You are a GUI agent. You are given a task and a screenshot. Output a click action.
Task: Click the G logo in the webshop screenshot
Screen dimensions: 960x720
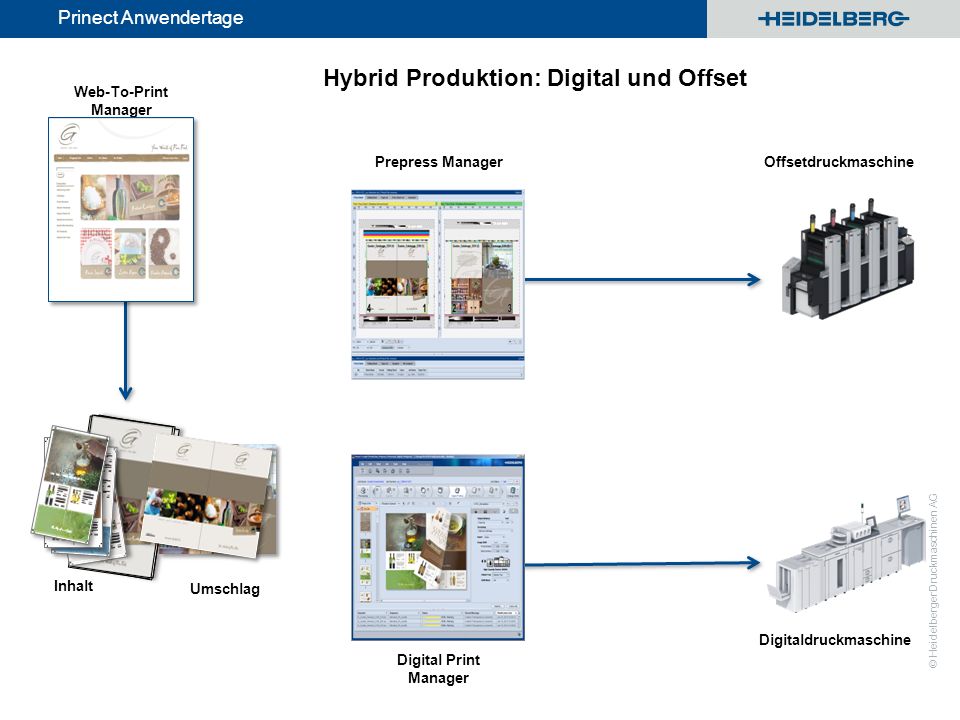[69, 135]
